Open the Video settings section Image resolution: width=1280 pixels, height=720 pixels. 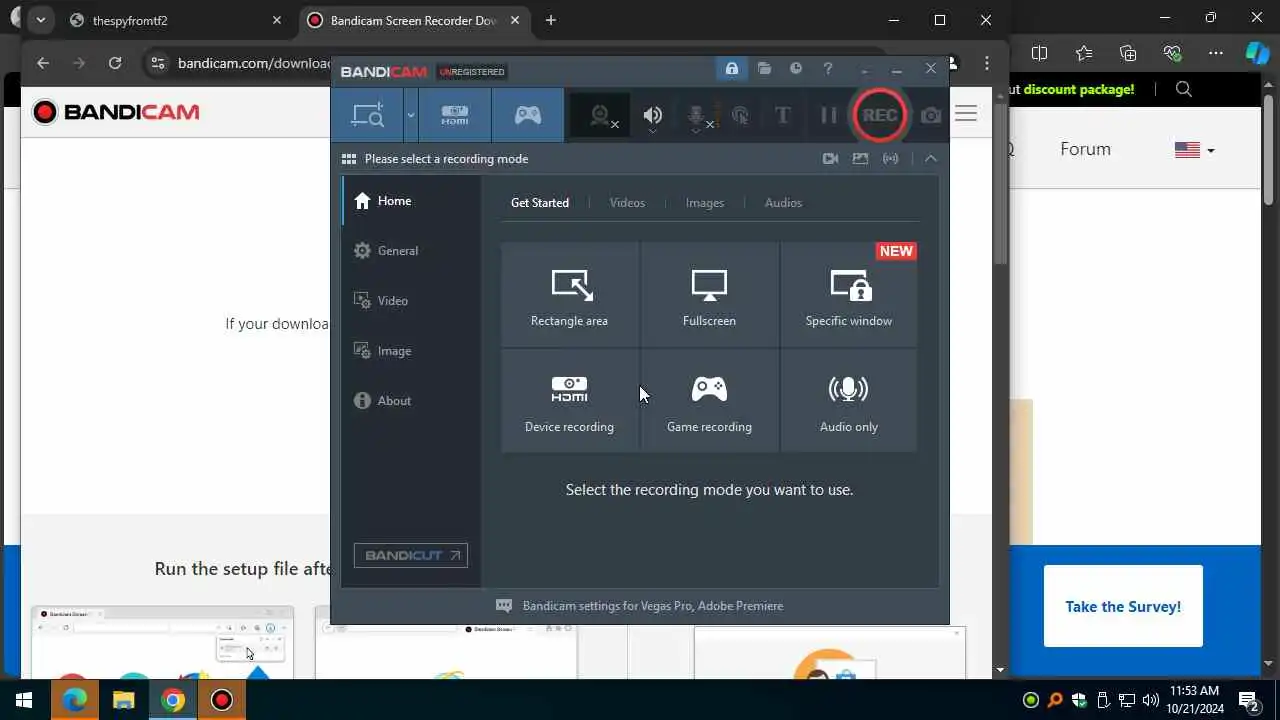point(412,301)
